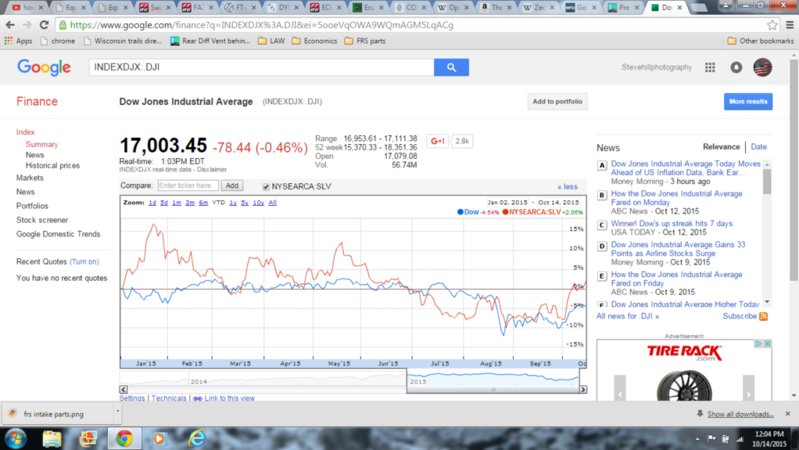Open 'All news for .DJI' link
Image resolution: width=799 pixels, height=450 pixels.
coord(628,316)
